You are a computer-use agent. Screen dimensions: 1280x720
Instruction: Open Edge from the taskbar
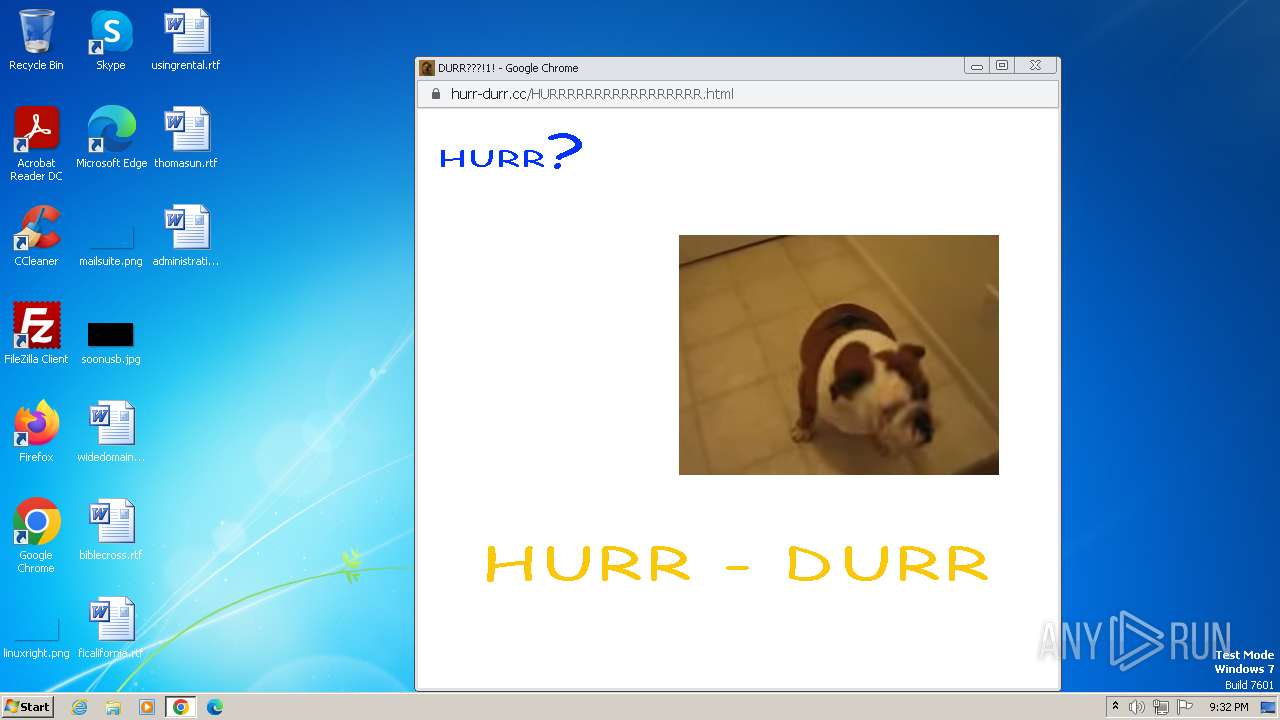[x=215, y=707]
